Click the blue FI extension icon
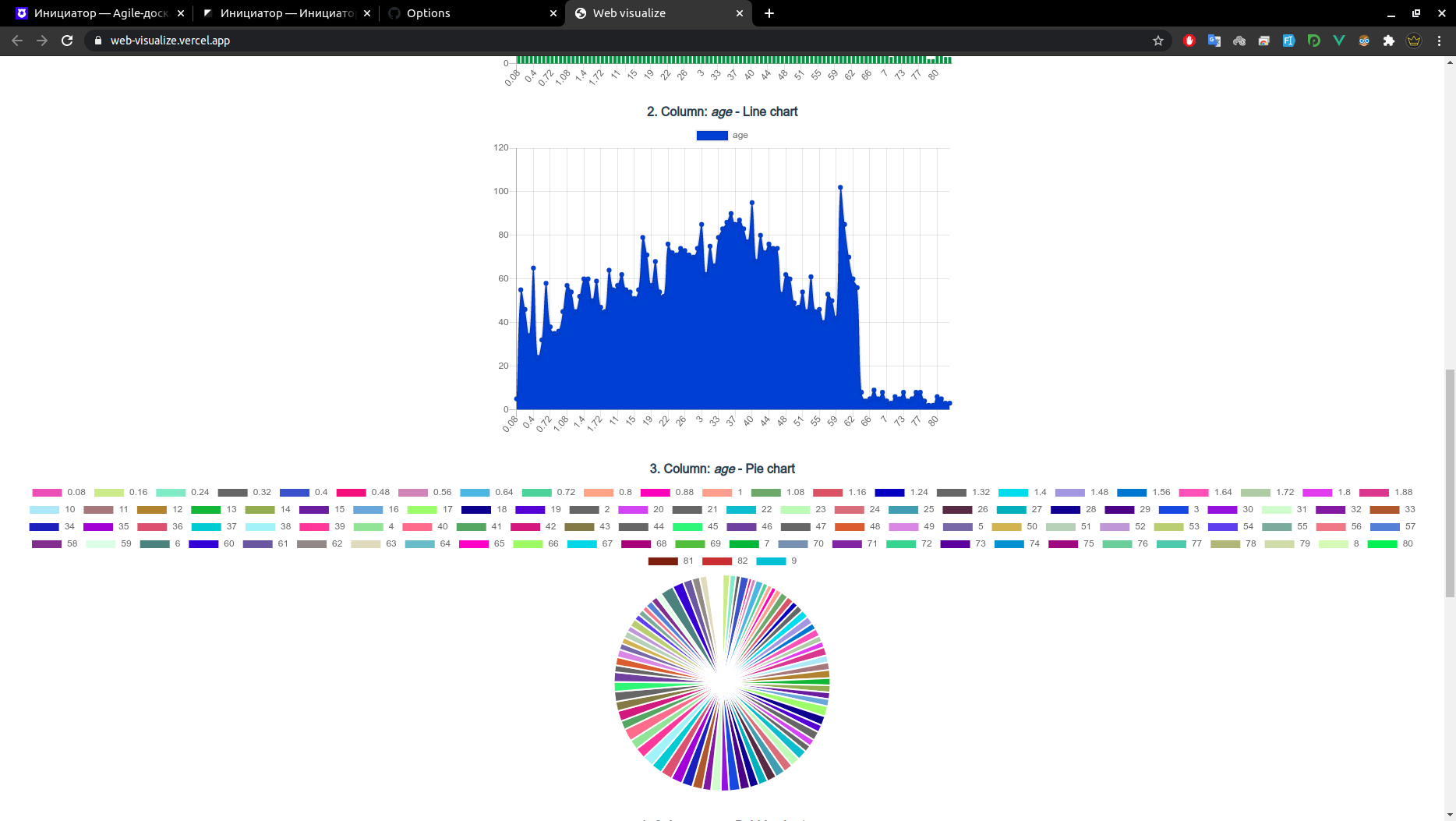 pos(1289,41)
